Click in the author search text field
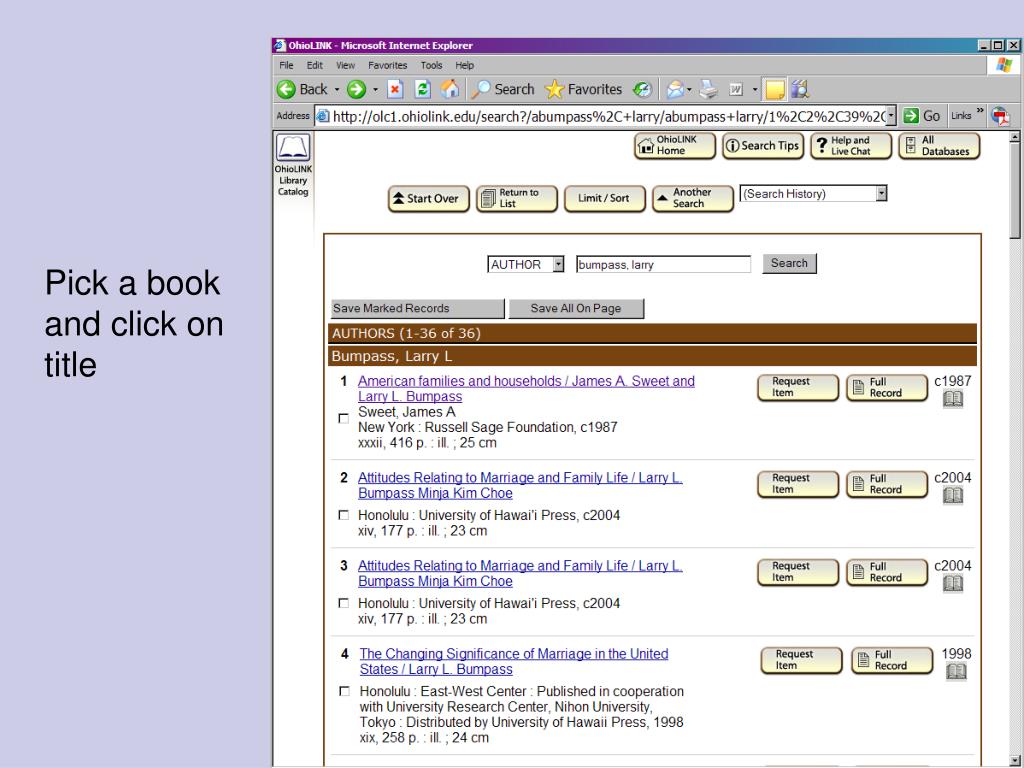The width and height of the screenshot is (1024, 768). [x=663, y=264]
